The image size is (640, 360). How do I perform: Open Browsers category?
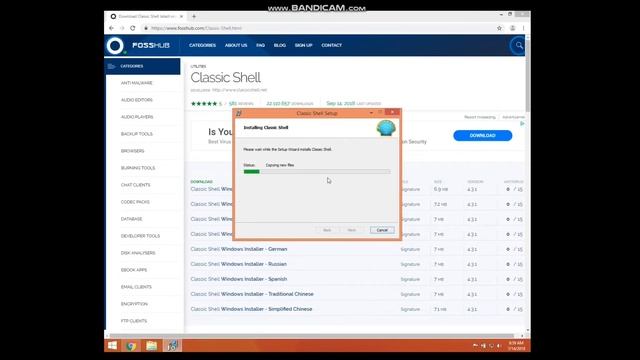pos(132,151)
